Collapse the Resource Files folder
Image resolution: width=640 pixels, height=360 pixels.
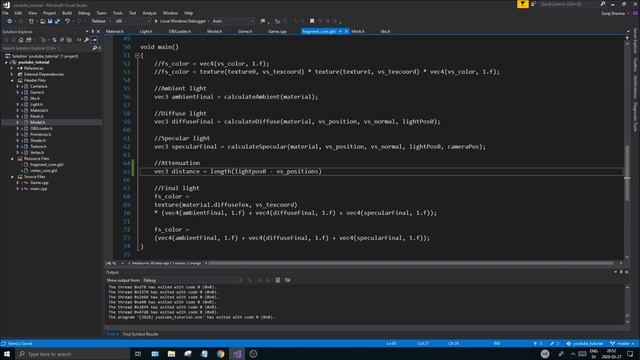[x=12, y=158]
